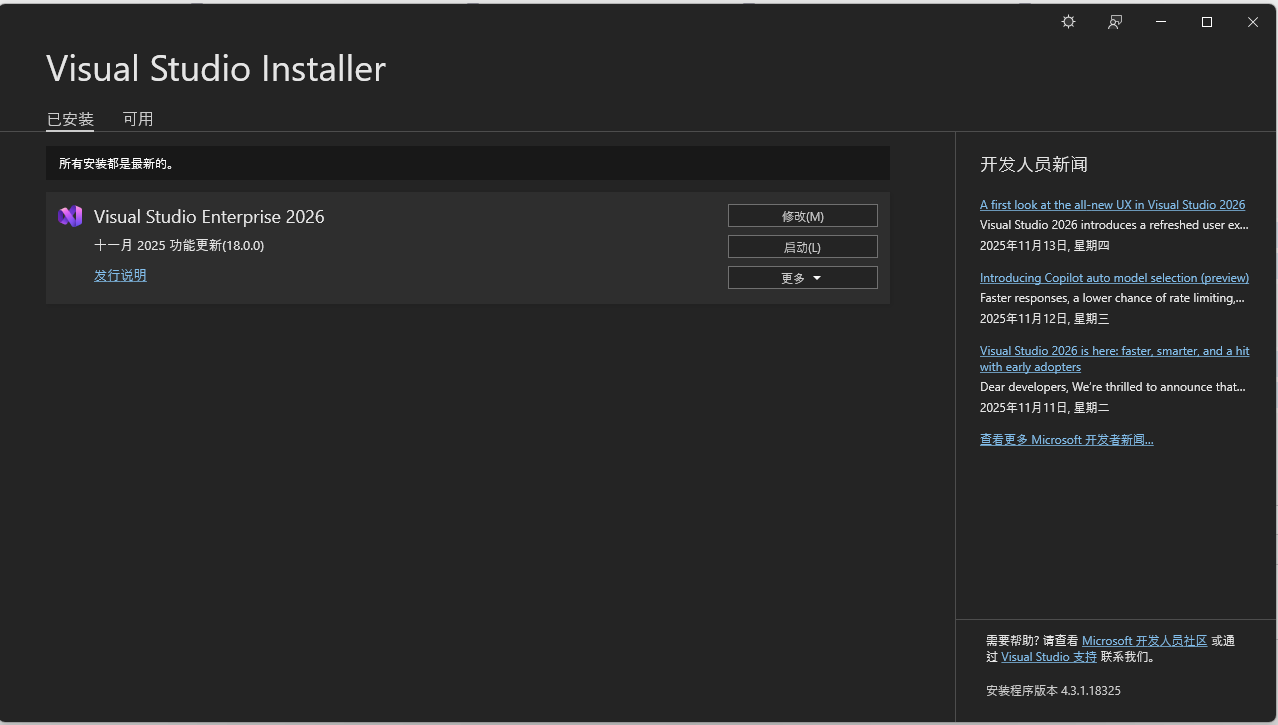Open Visual Studio 支持 link
1278x725 pixels.
pos(1049,657)
